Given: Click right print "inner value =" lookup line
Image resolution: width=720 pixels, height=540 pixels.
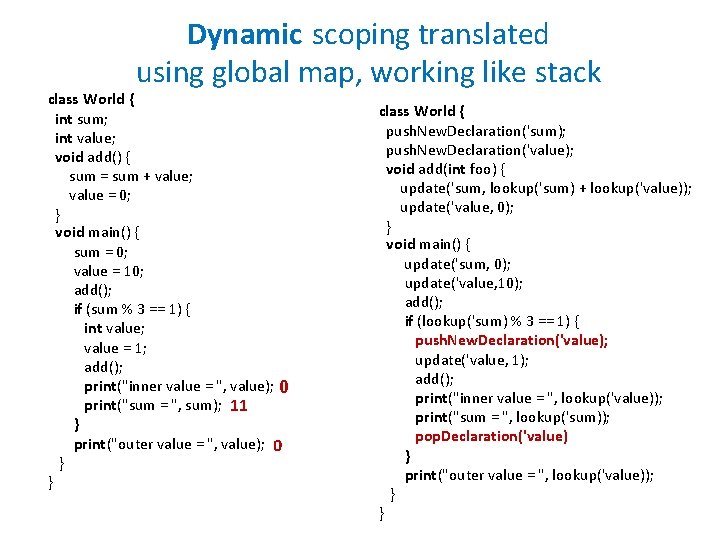Looking at the screenshot, I should 539,399.
